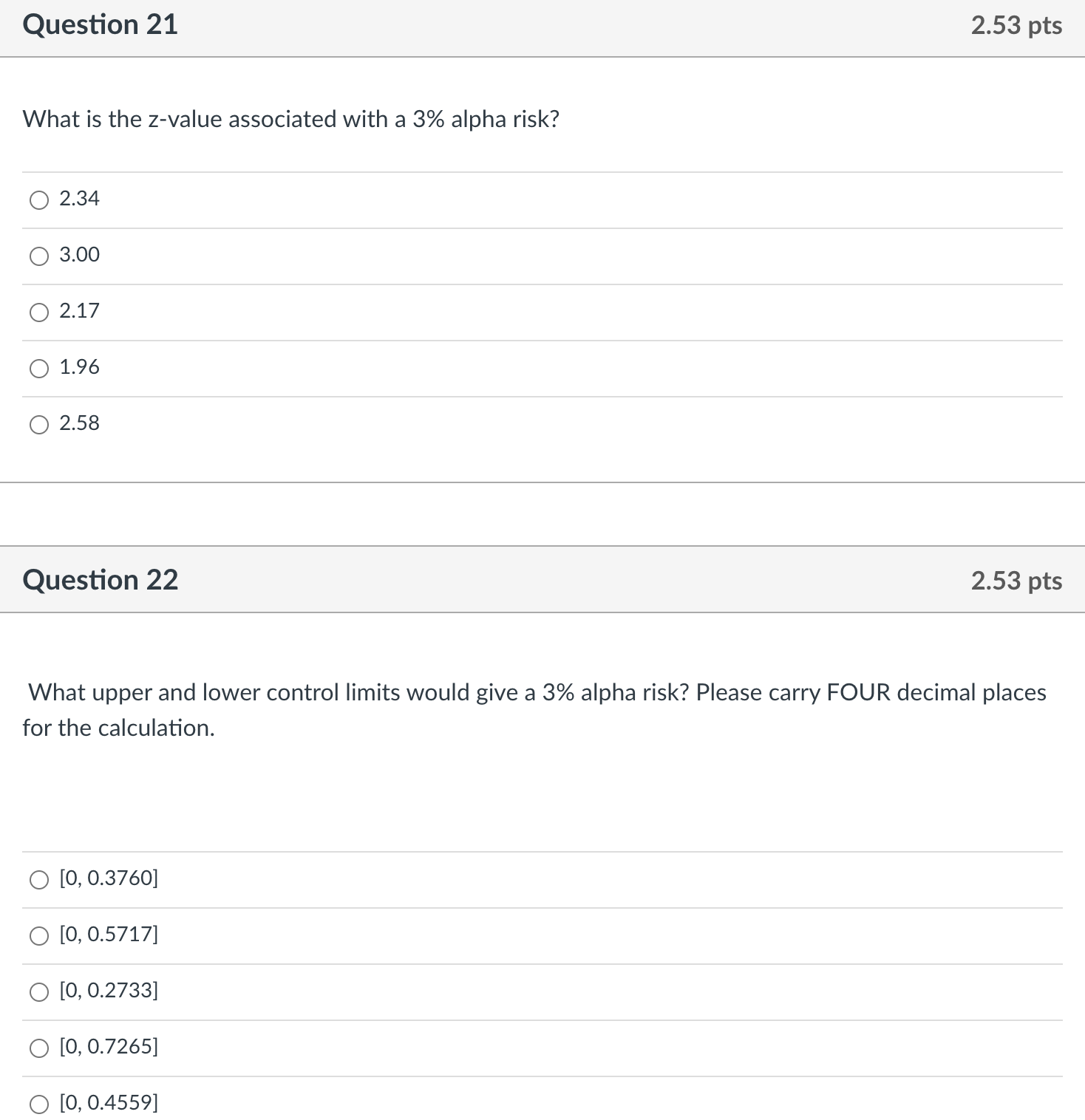Click the Question 21 header
The height and width of the screenshot is (1120, 1085).
[x=100, y=24]
